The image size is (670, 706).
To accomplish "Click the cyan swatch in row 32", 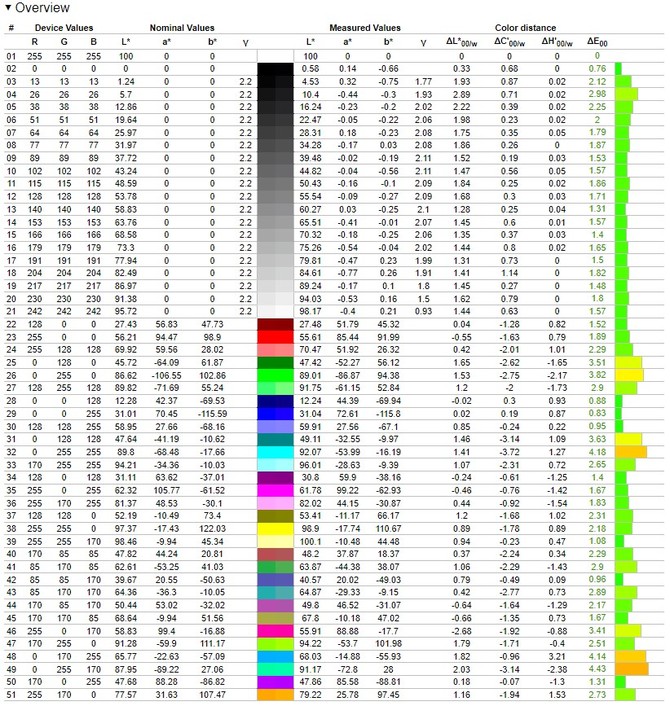I will pos(275,452).
